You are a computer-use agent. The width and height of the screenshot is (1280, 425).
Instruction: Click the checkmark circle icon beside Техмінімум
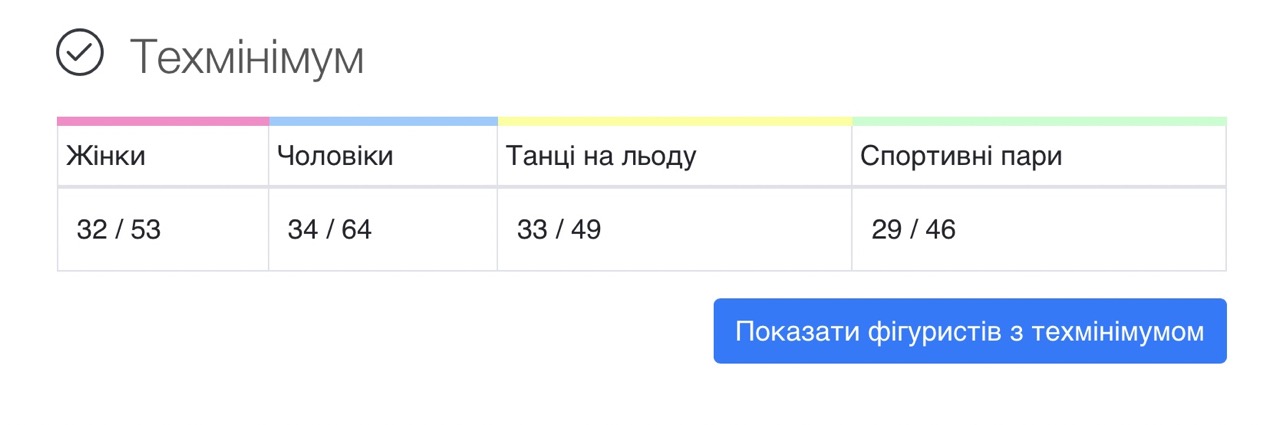click(80, 54)
